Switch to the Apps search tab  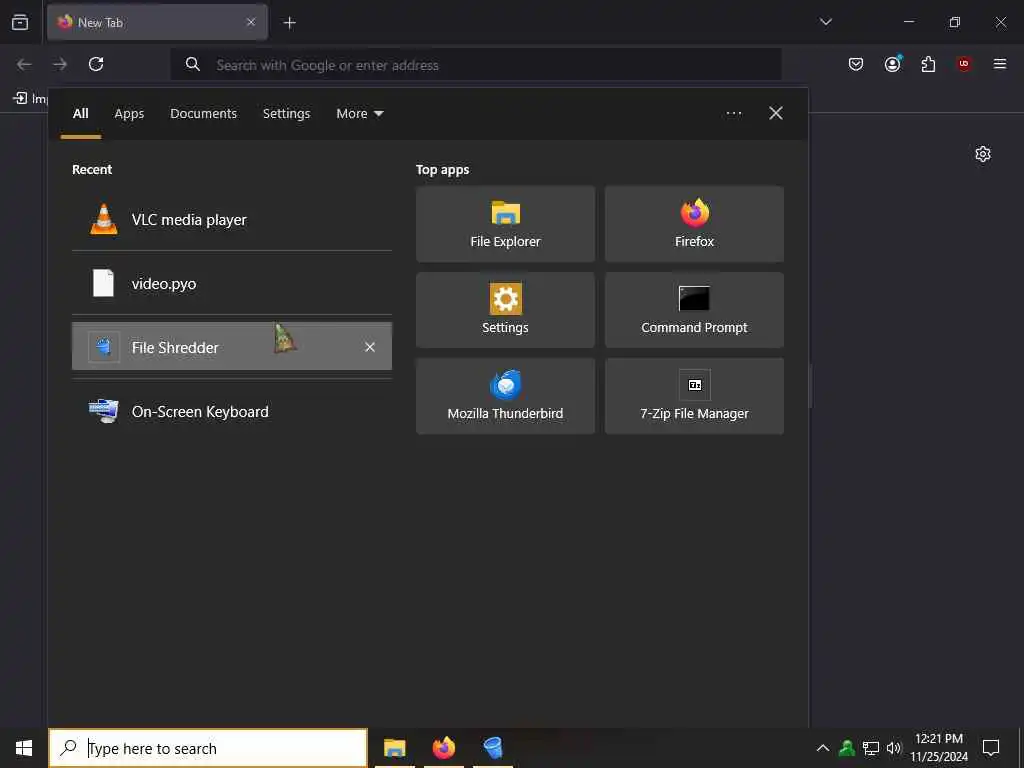(x=129, y=114)
